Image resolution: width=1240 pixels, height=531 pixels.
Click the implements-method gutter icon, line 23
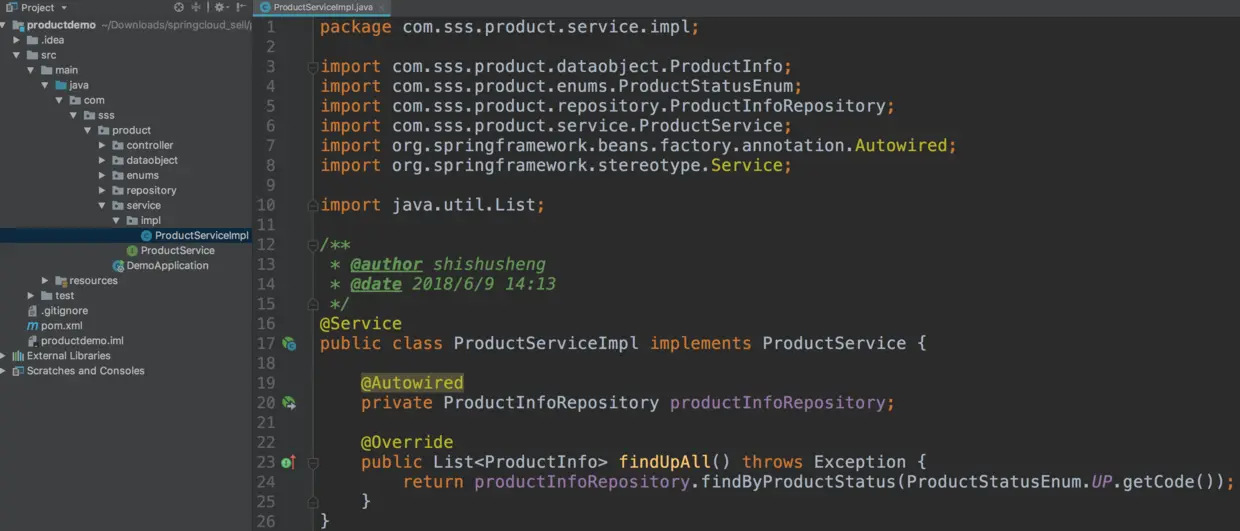[288, 462]
